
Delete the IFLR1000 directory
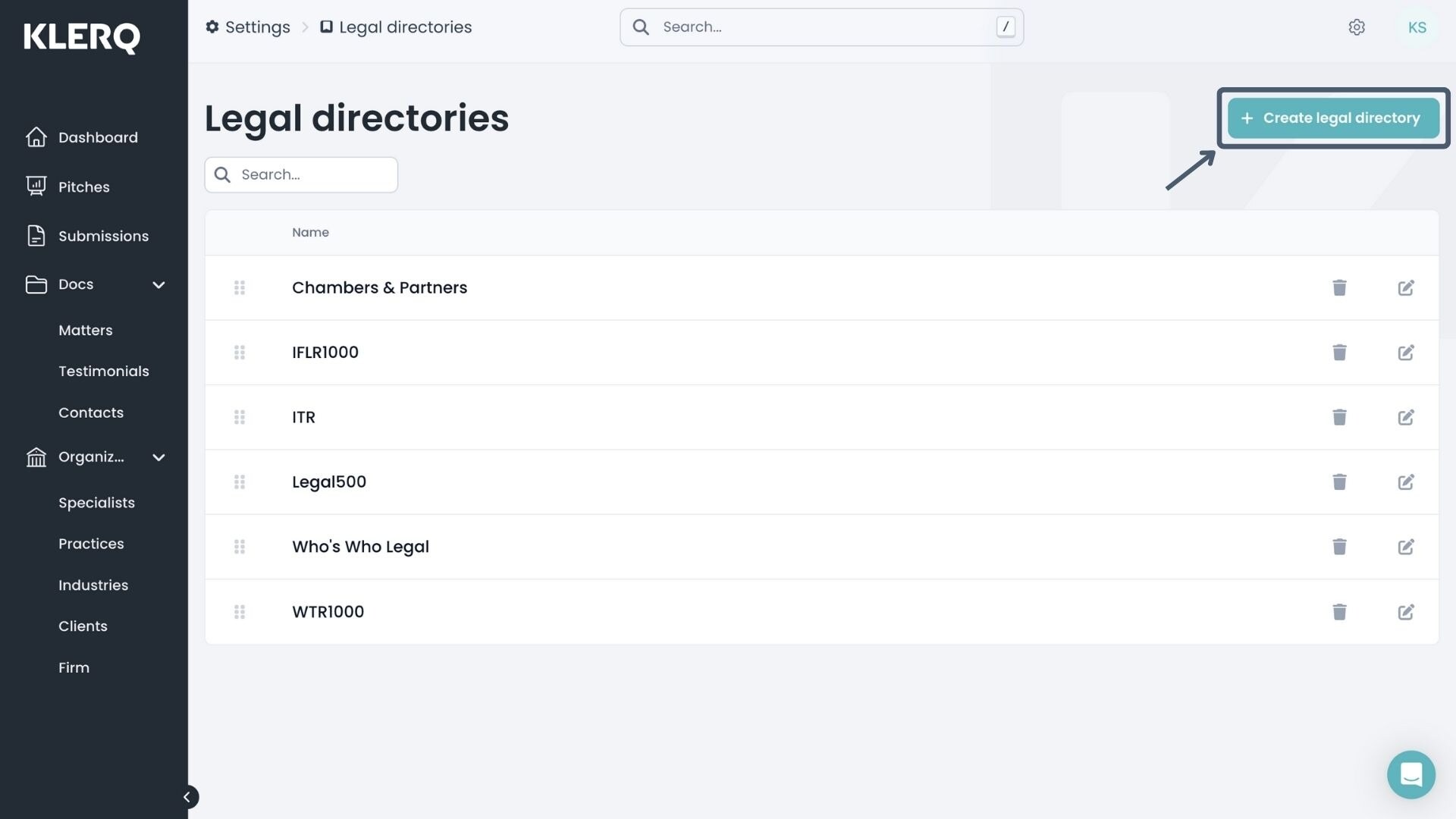[1339, 352]
